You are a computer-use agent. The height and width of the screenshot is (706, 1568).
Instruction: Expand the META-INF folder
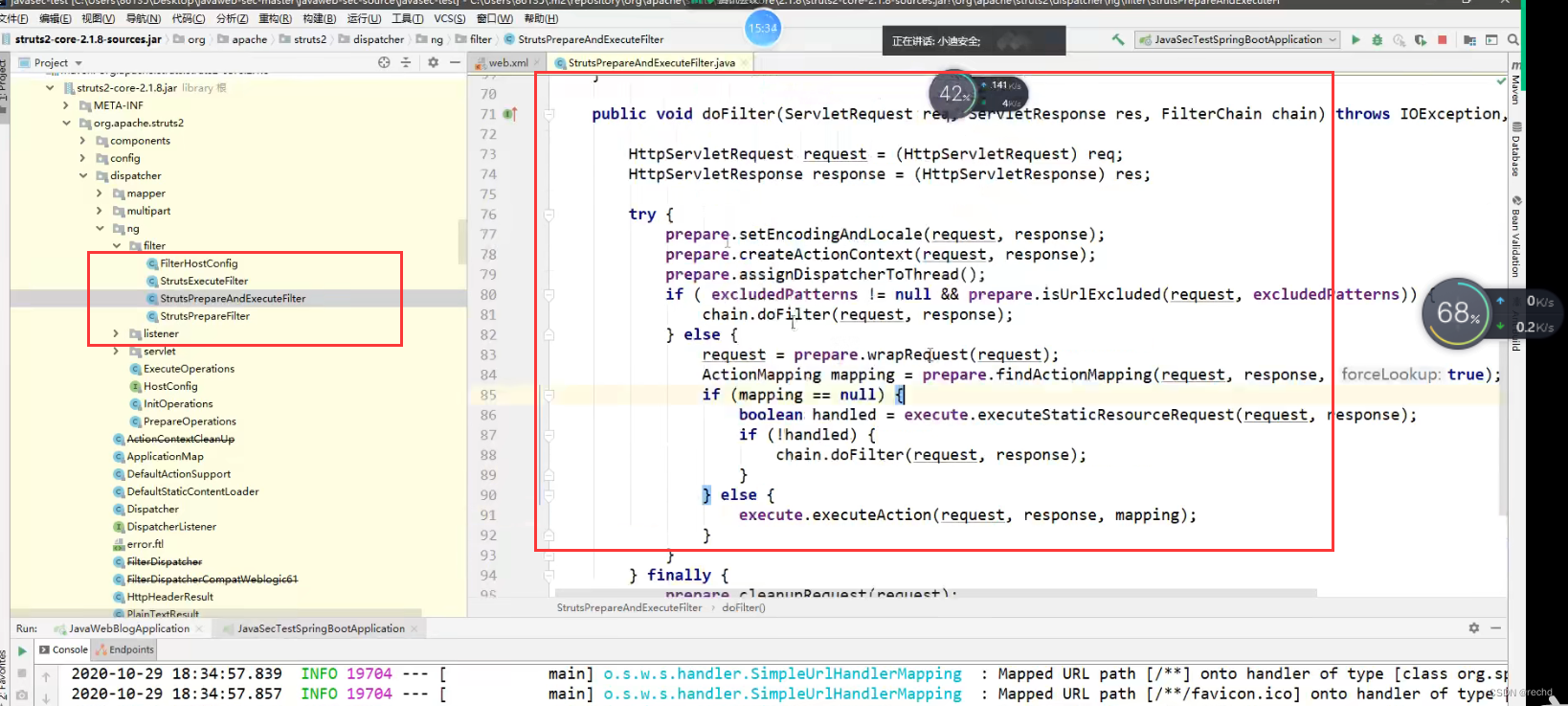(x=66, y=105)
